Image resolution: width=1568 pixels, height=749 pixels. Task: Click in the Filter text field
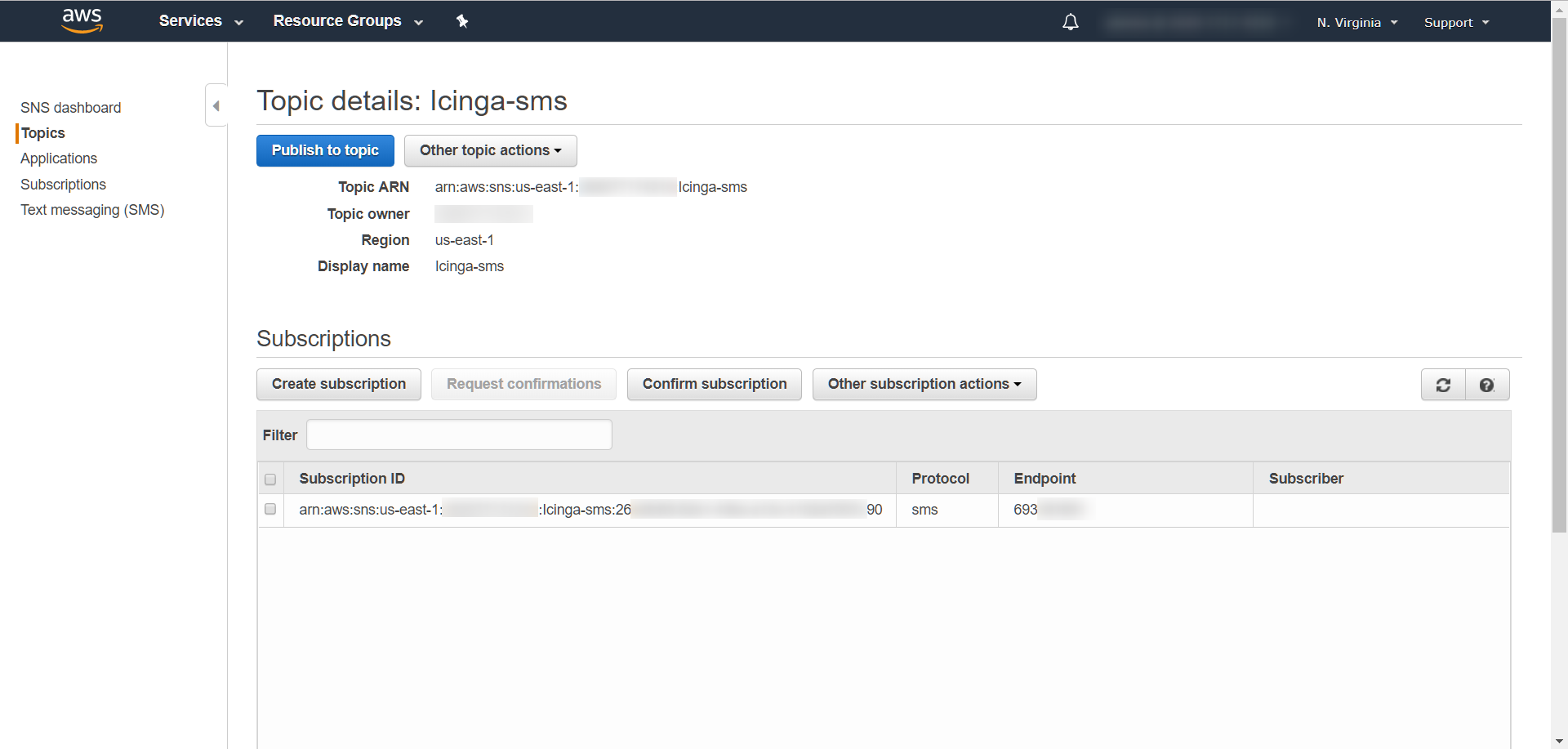(x=459, y=435)
